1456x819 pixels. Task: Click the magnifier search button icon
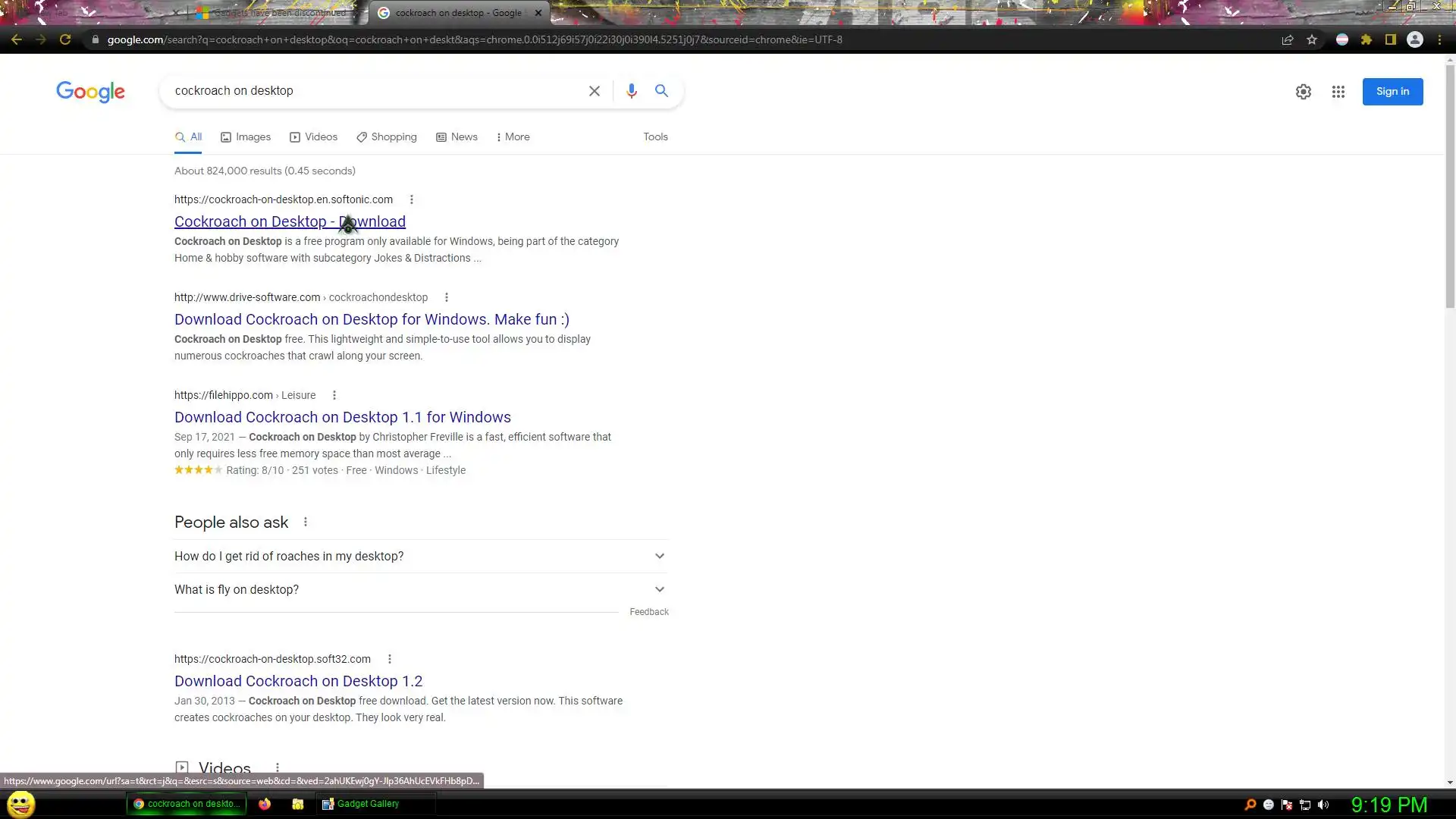click(661, 91)
